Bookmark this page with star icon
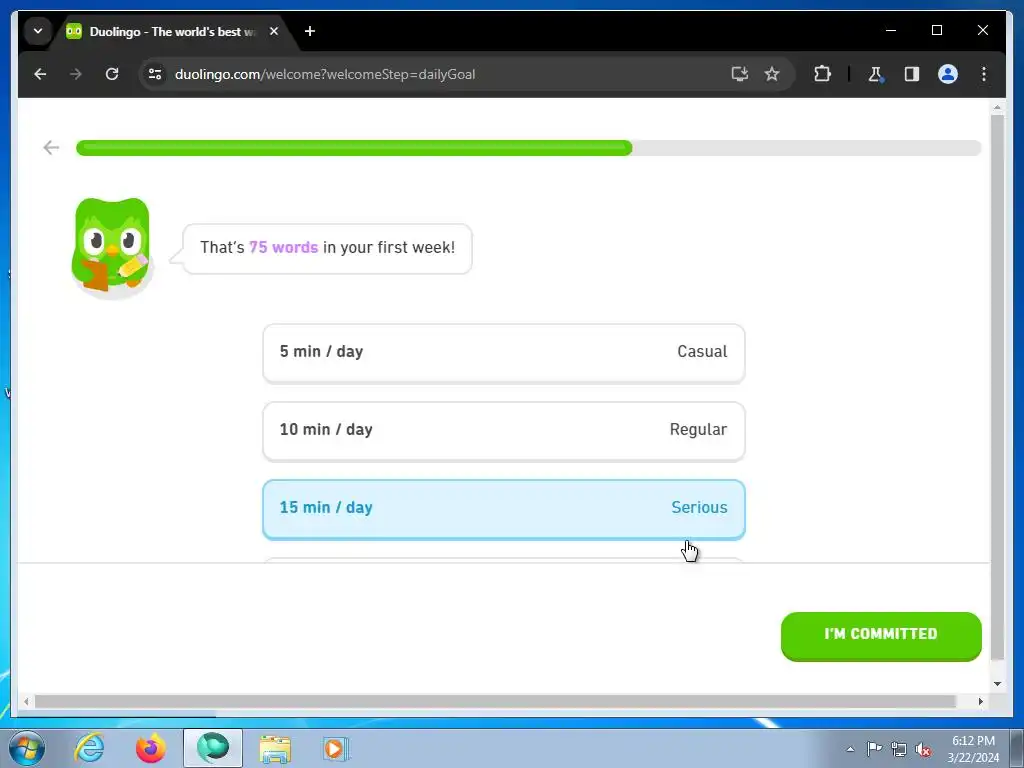 (x=772, y=74)
